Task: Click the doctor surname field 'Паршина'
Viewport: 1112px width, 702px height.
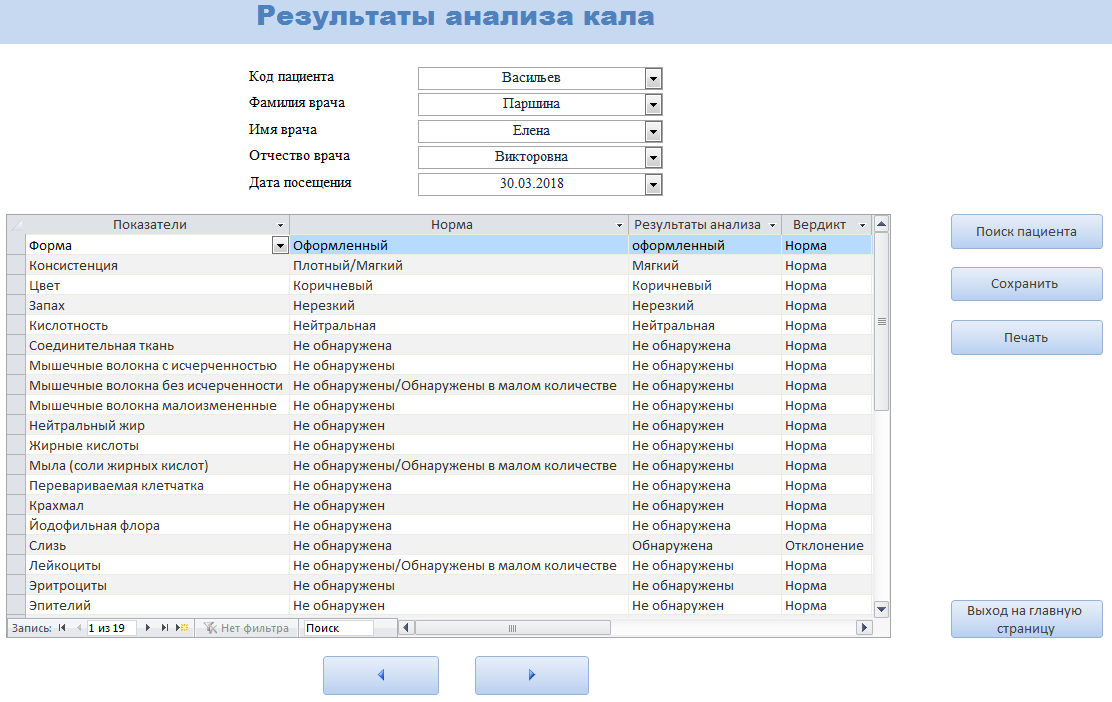Action: (531, 104)
